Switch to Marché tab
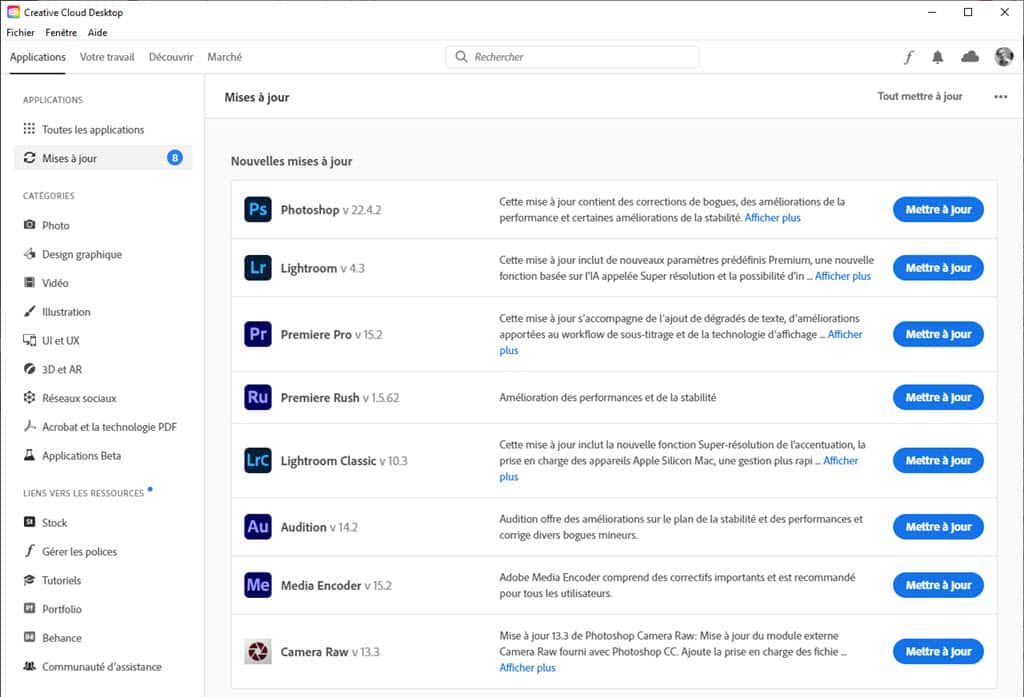This screenshot has height=697, width=1024. [225, 57]
